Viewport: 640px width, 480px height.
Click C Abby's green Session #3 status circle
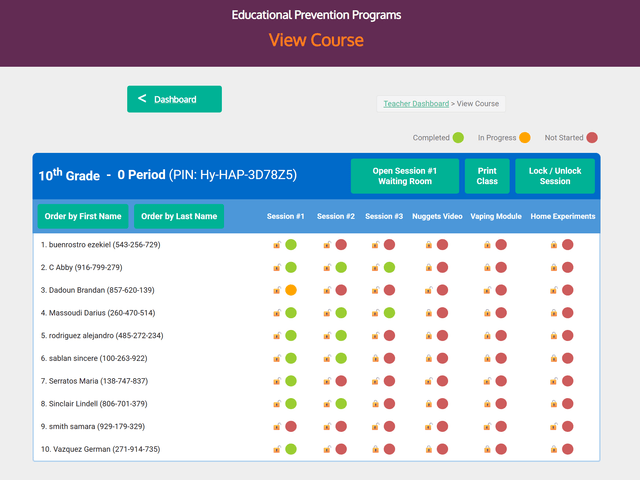[389, 267]
